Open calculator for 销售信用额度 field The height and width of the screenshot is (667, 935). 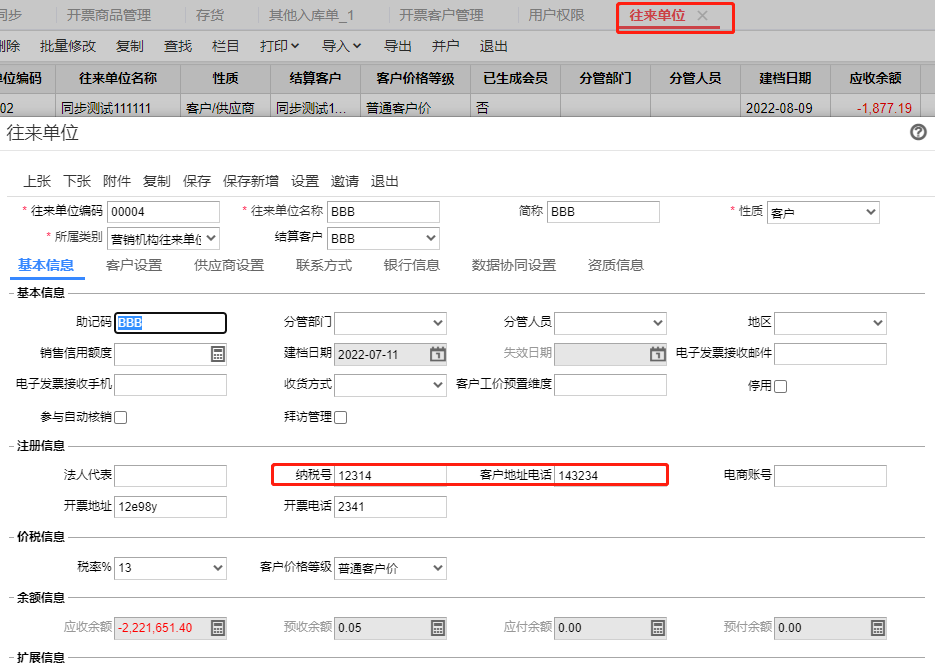click(x=218, y=354)
